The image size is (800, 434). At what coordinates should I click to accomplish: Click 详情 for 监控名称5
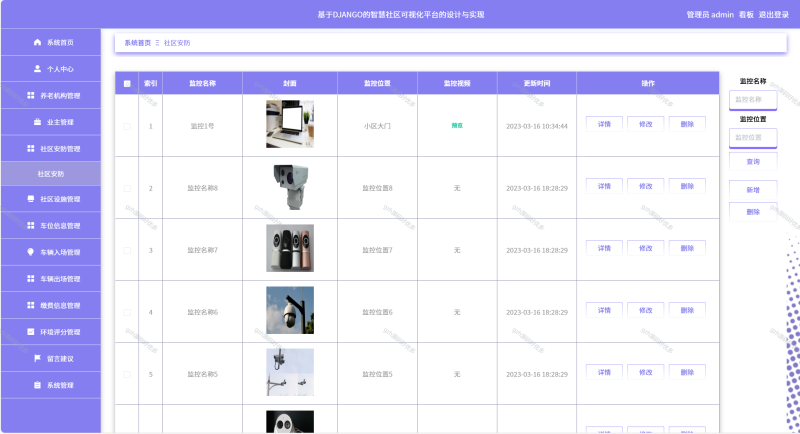pyautogui.click(x=604, y=372)
